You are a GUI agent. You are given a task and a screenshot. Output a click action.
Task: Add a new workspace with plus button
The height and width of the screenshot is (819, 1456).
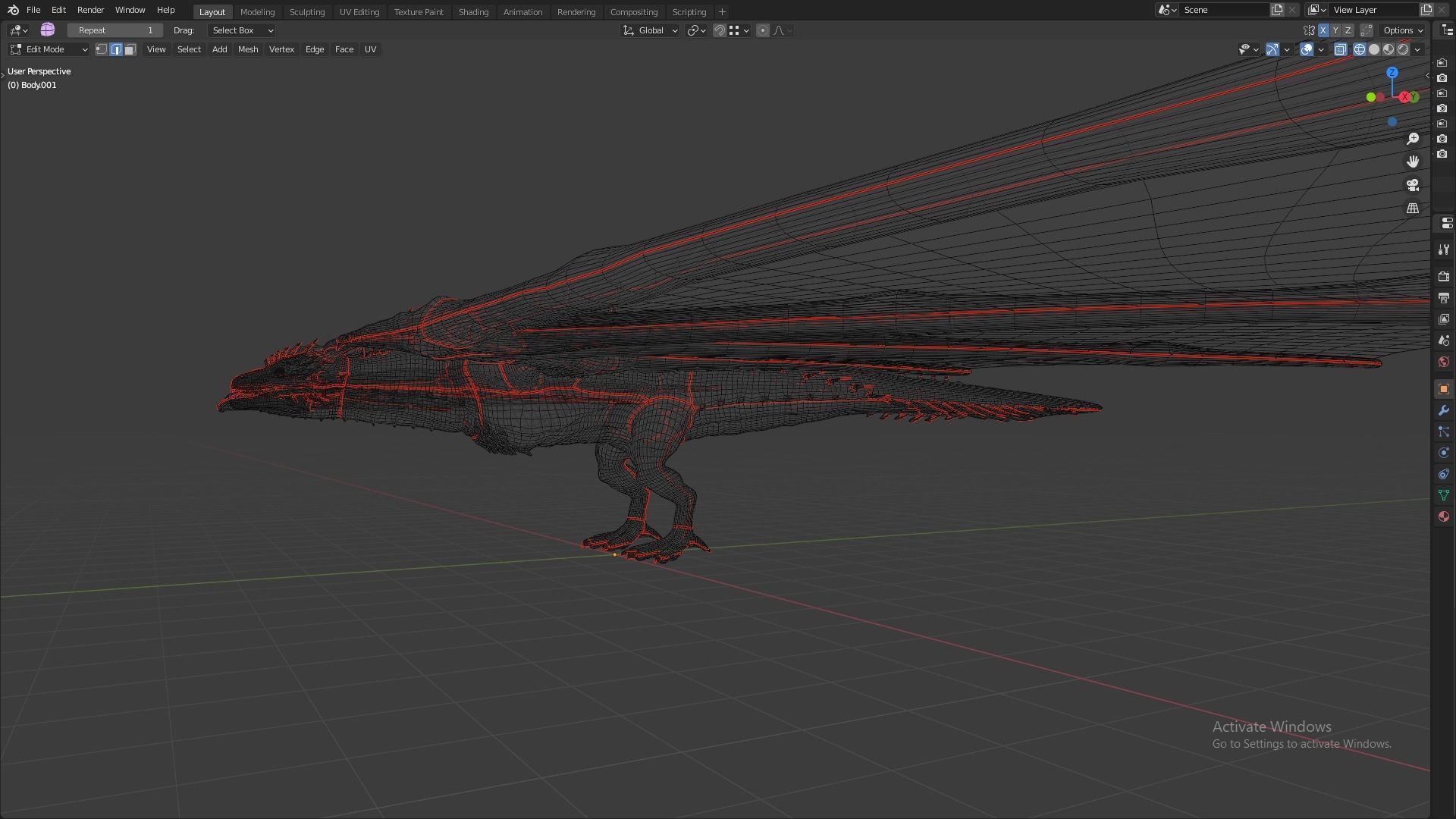point(722,12)
